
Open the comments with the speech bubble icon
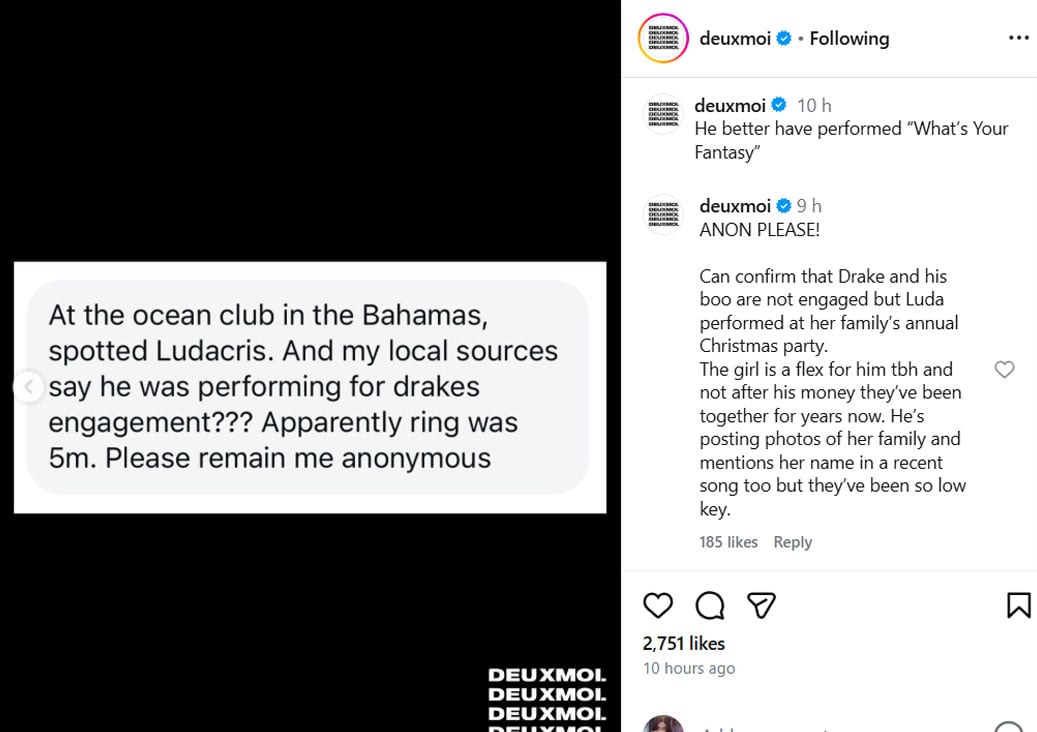(710, 605)
